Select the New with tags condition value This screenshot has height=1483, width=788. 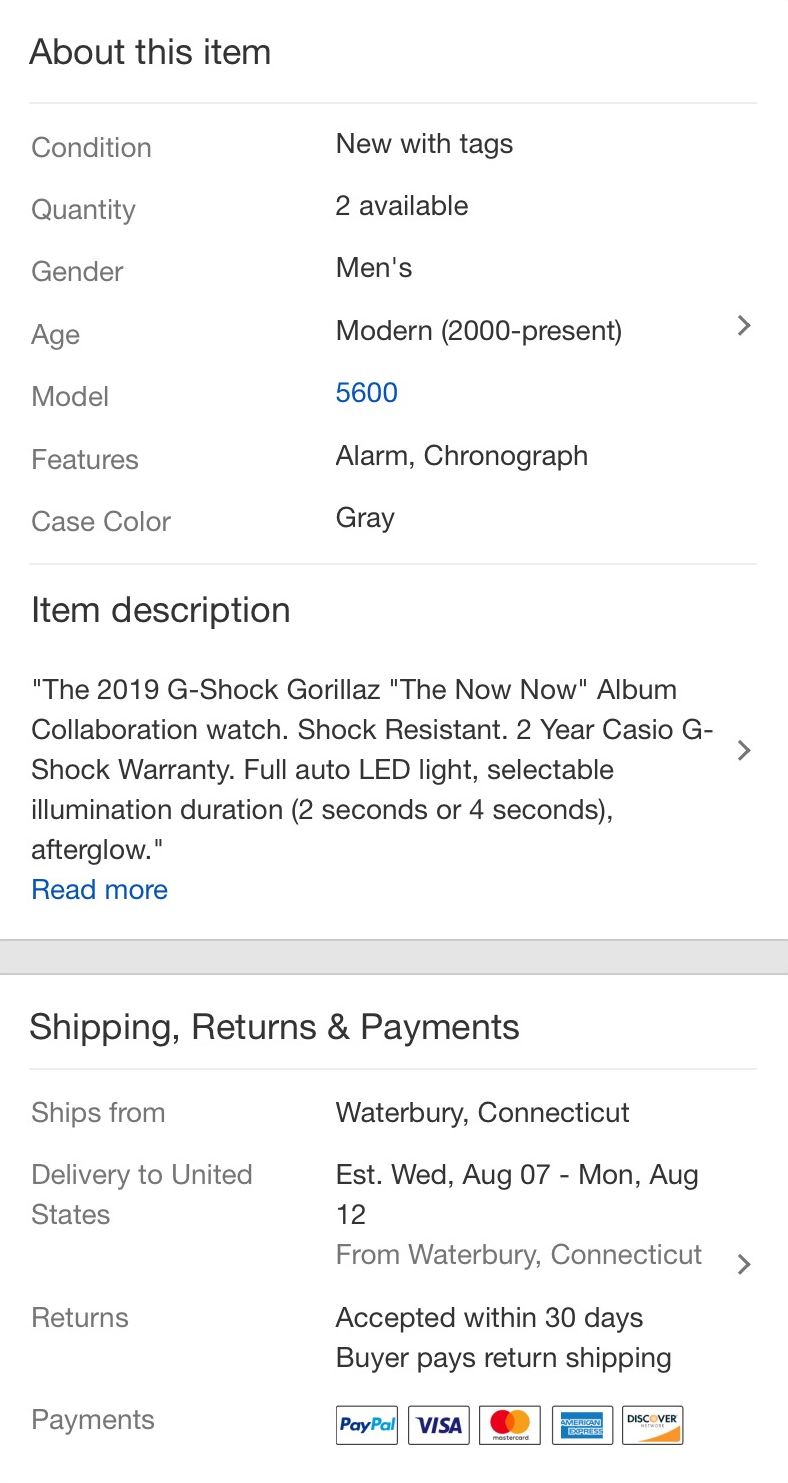[424, 144]
